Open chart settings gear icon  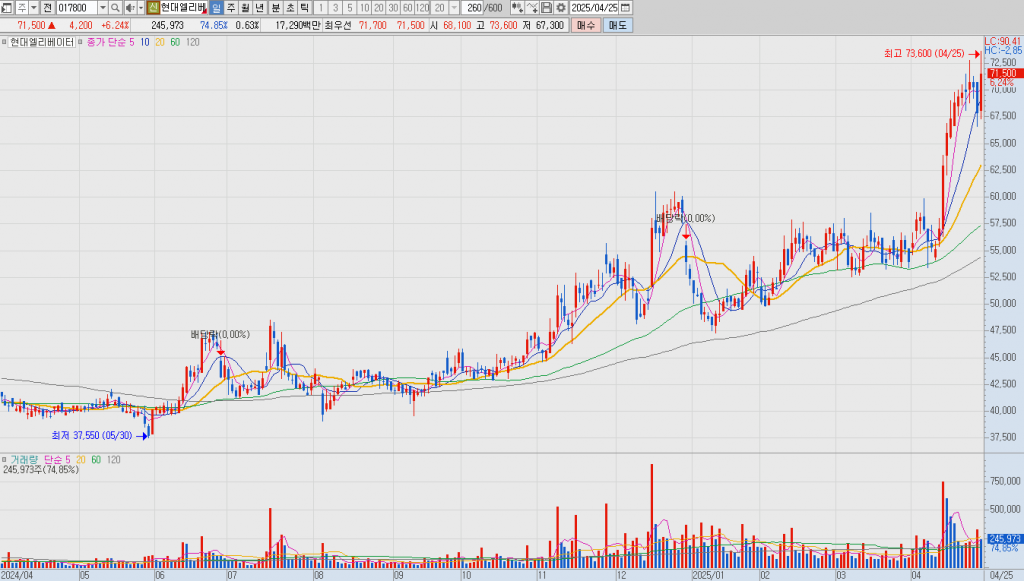561,8
